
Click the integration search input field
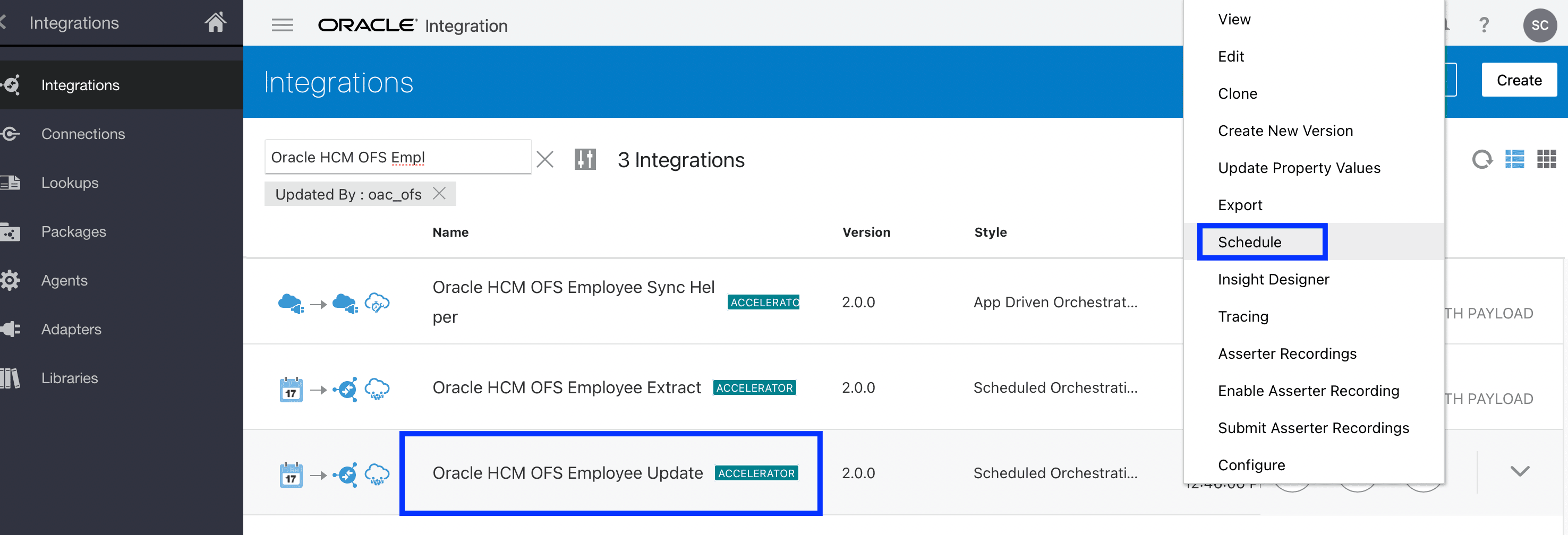tap(397, 158)
